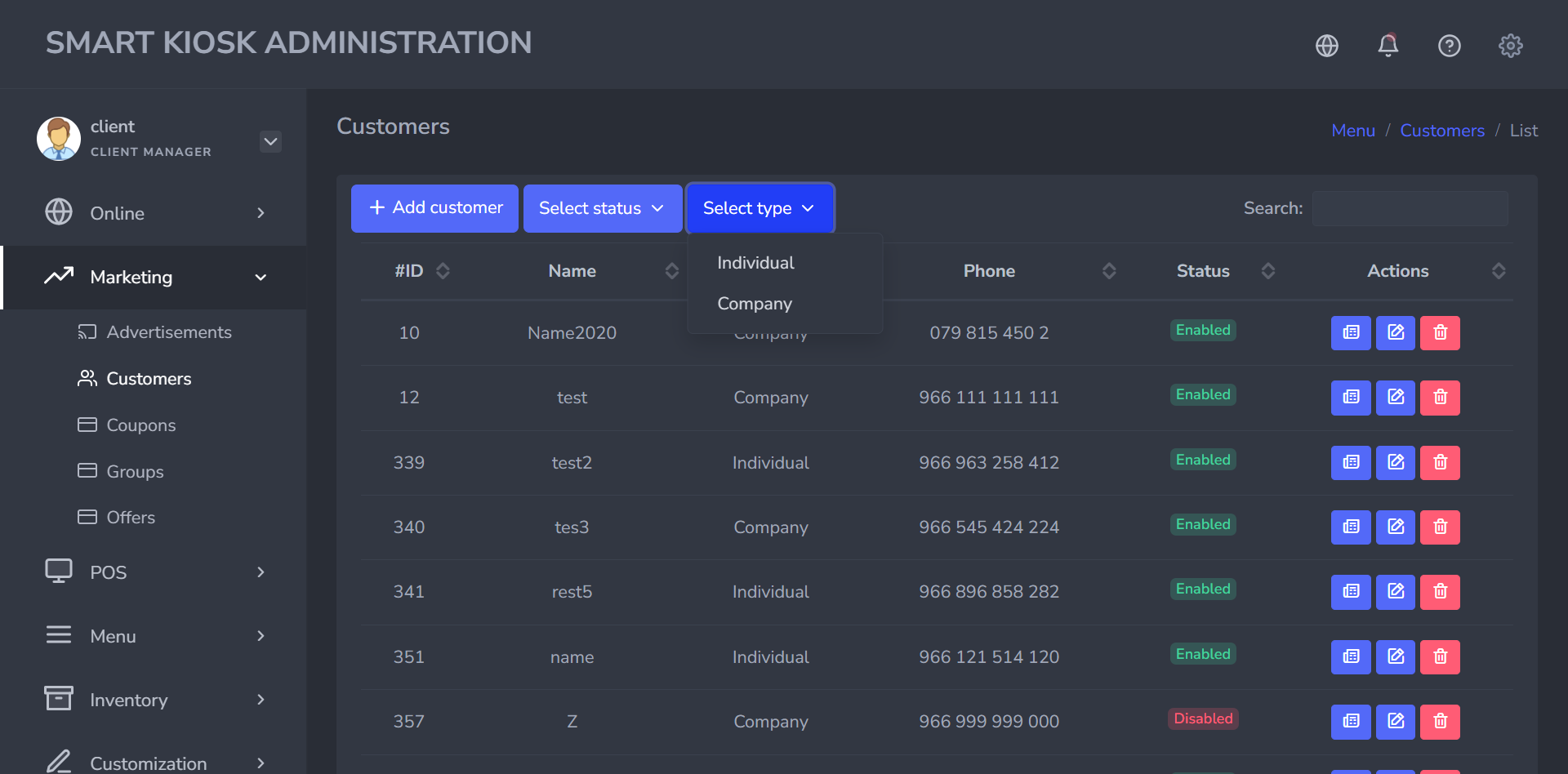Edit customer test2

(x=1396, y=463)
